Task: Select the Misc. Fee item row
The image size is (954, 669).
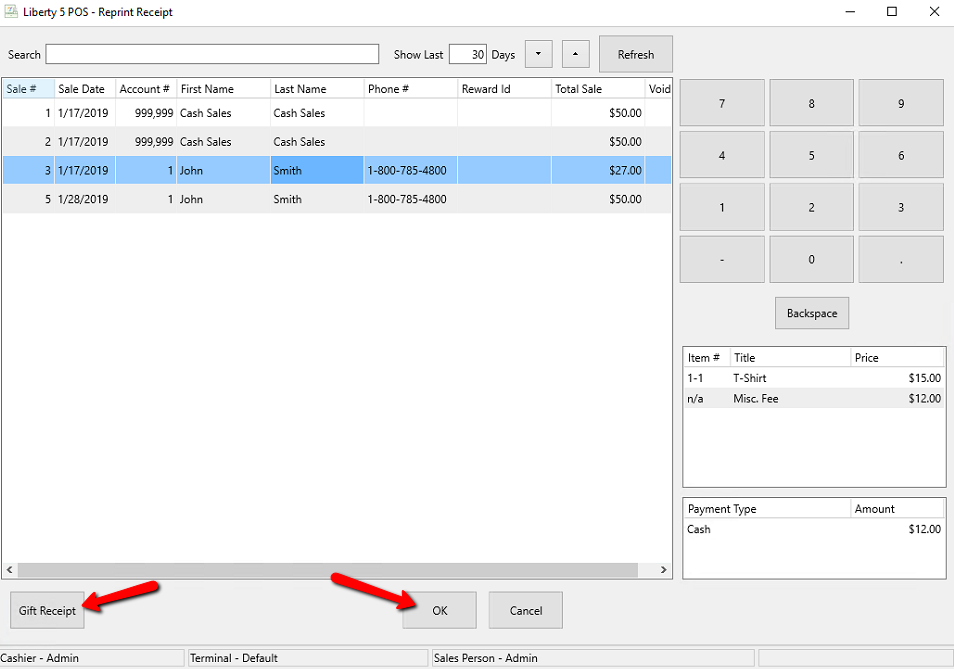Action: click(814, 398)
